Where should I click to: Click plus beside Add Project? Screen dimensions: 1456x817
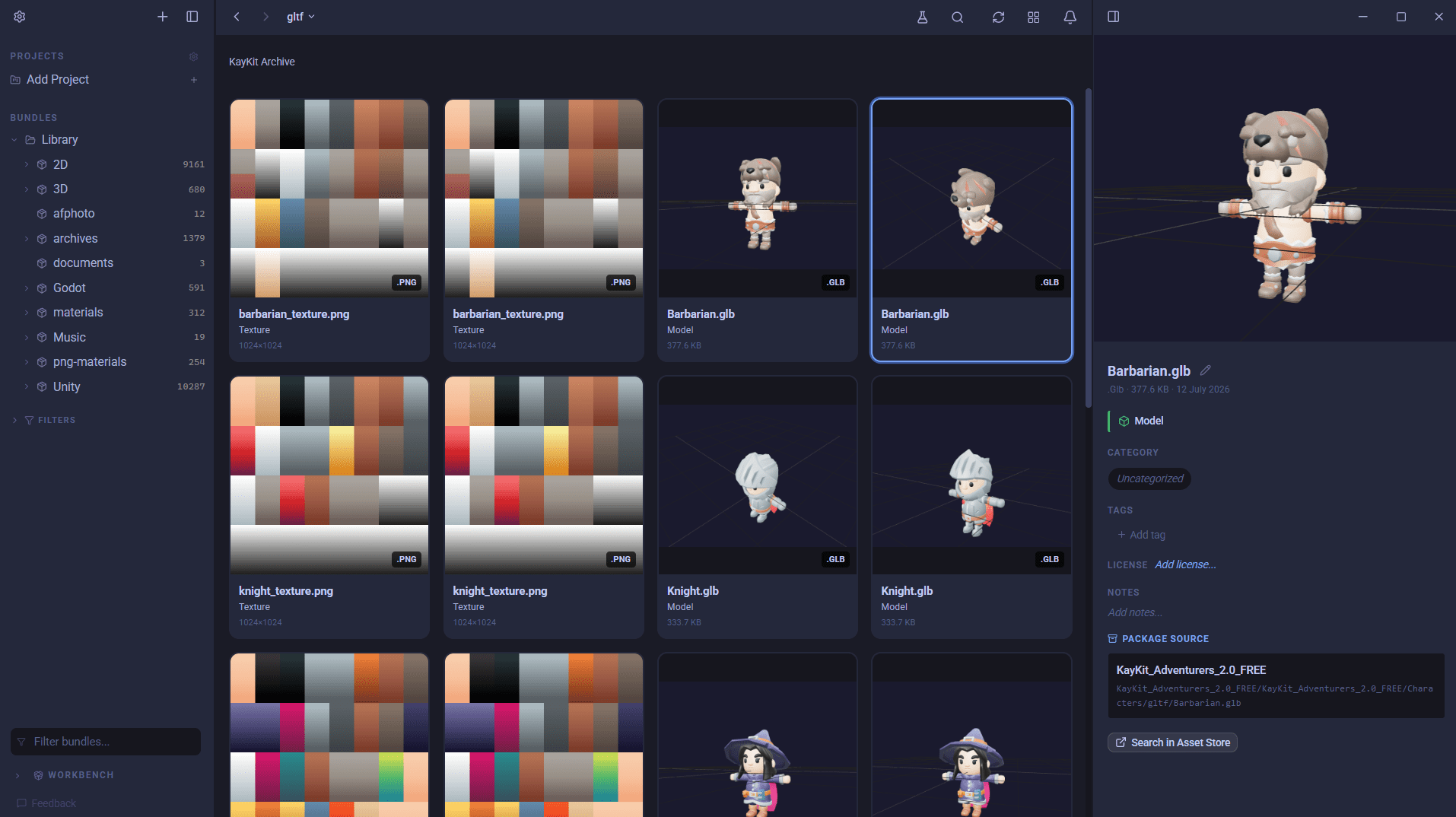(x=194, y=80)
